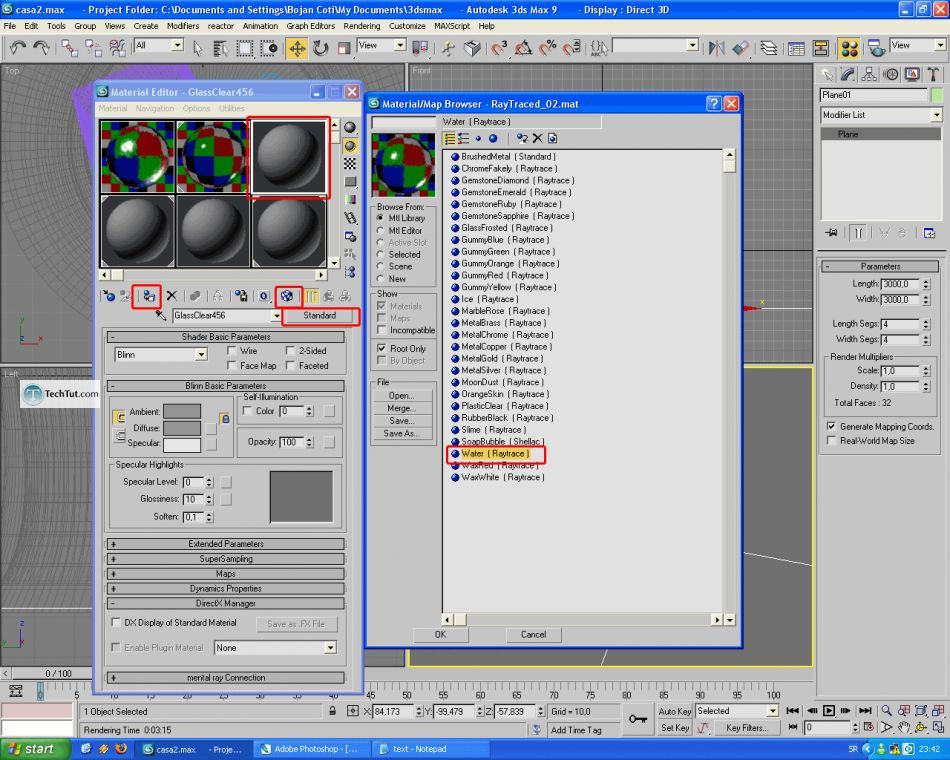Click the Select and Rotate tool
This screenshot has width=950, height=760.
click(x=320, y=48)
